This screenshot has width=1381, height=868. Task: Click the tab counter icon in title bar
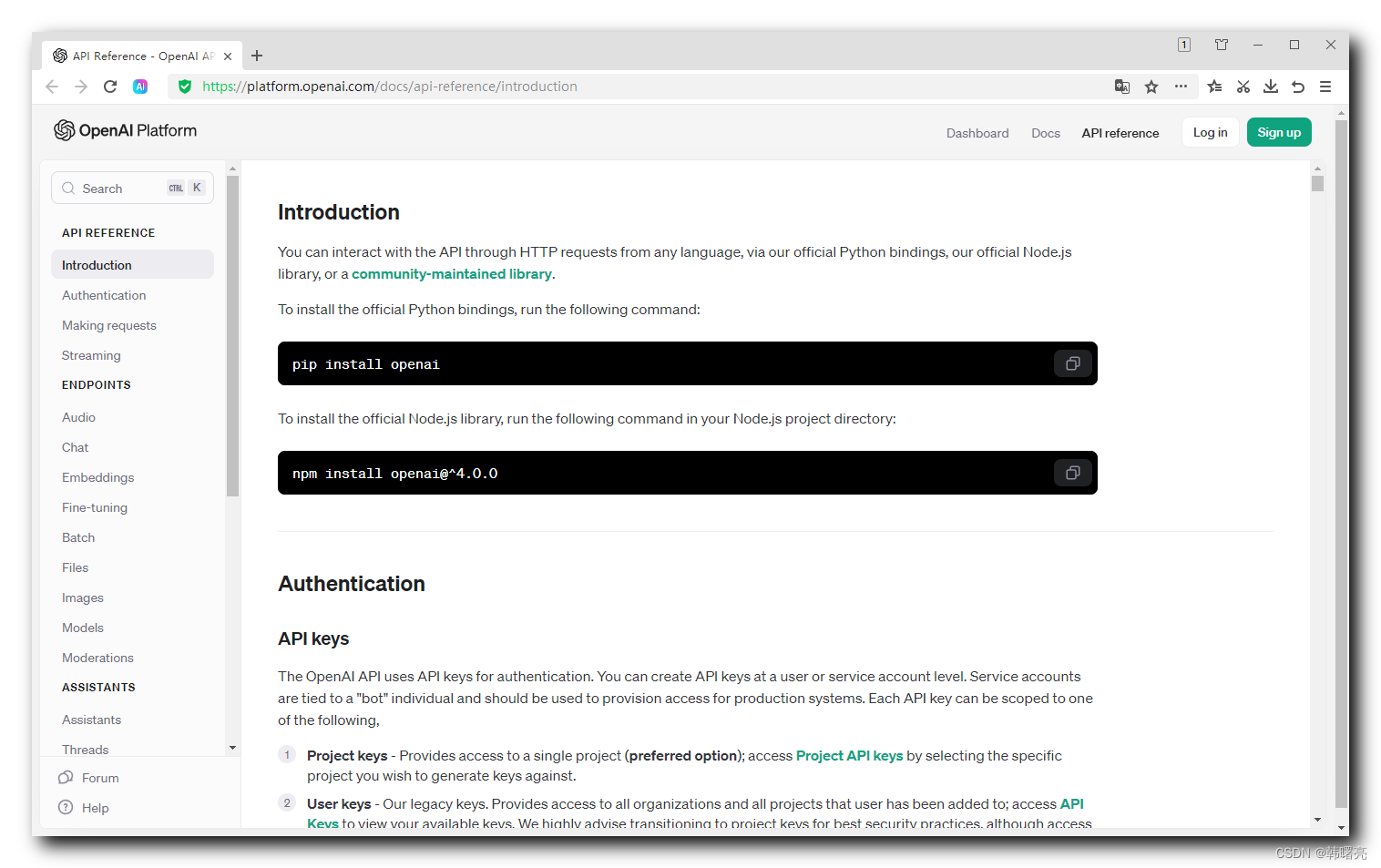[x=1184, y=45]
